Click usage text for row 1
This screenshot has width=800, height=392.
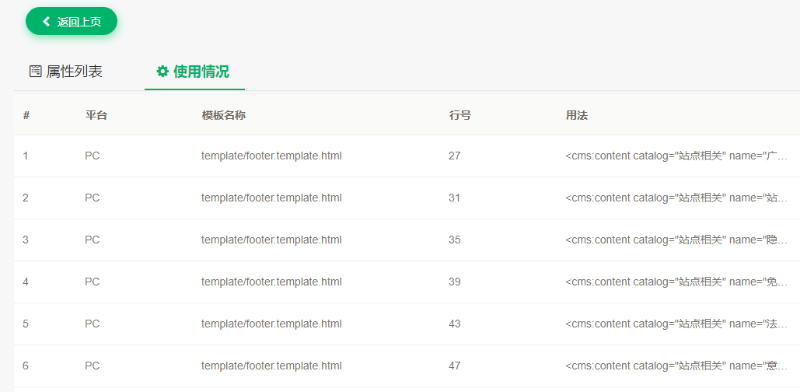pos(677,156)
